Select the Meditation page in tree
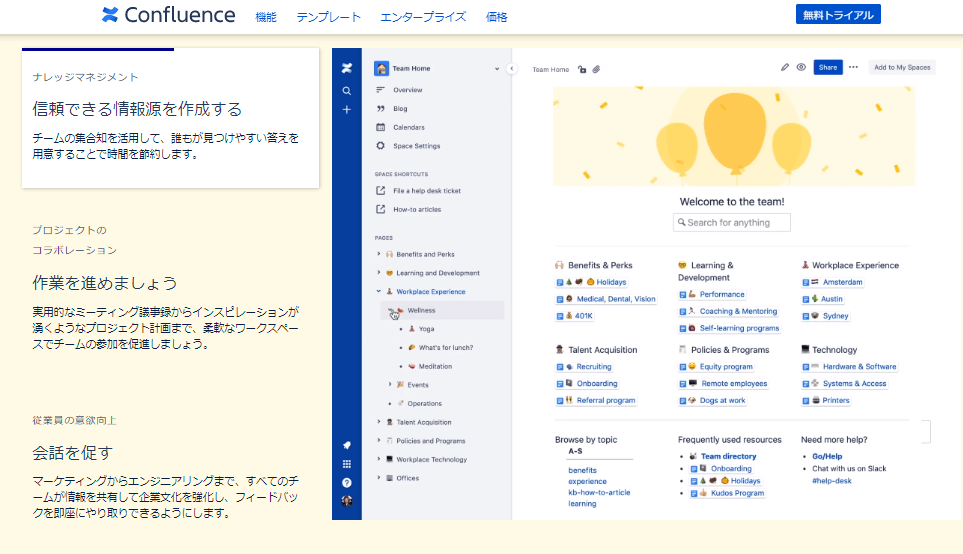The image size is (963, 554). pos(435,367)
